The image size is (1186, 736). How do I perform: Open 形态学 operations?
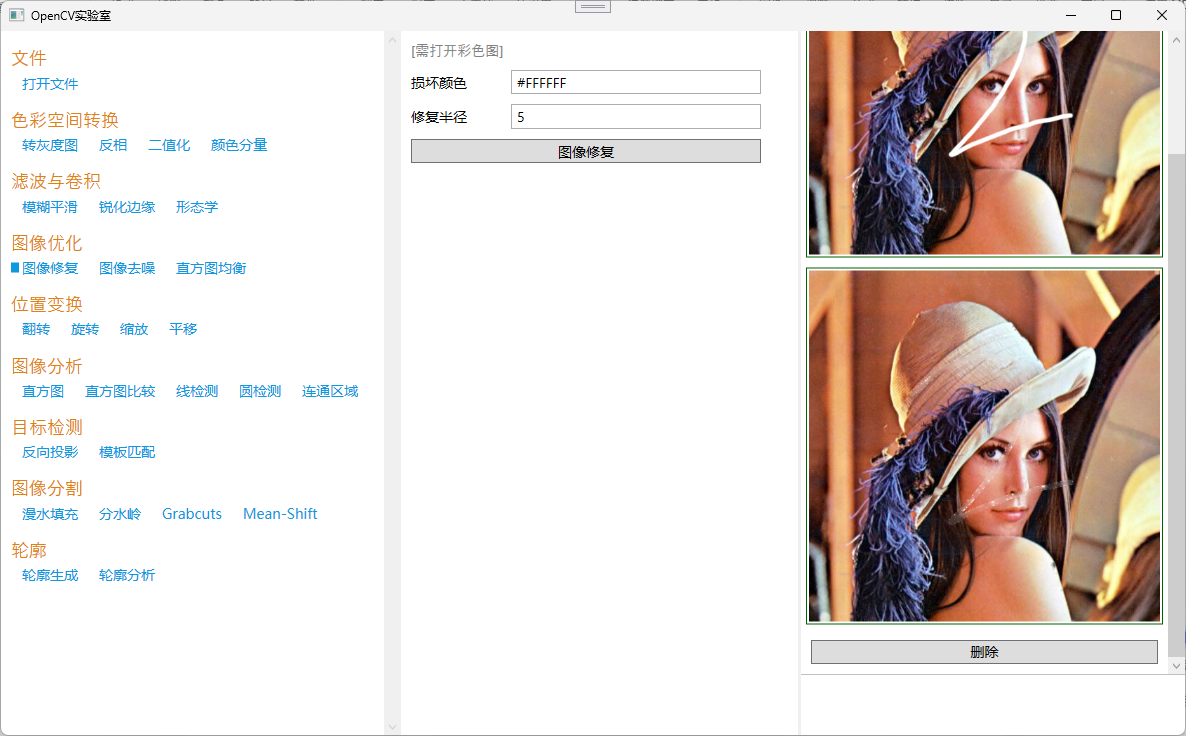[x=197, y=207]
